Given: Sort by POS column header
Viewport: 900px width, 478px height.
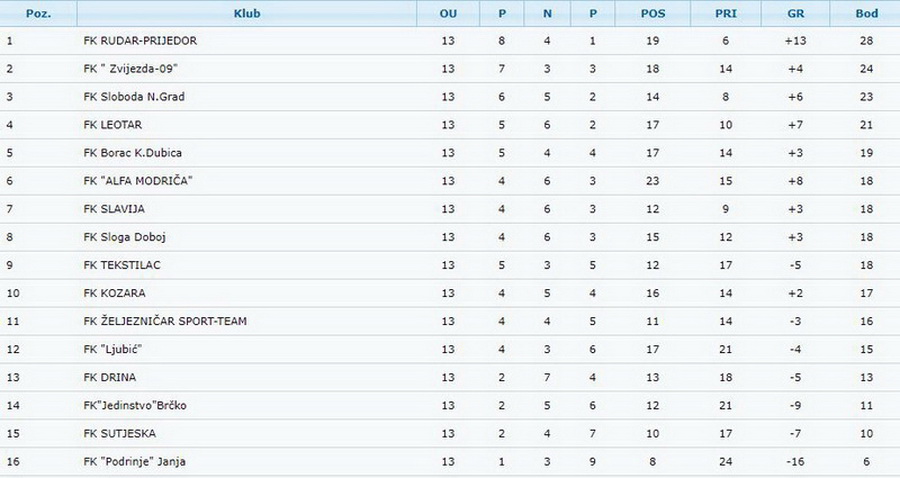Looking at the screenshot, I should 653,13.
